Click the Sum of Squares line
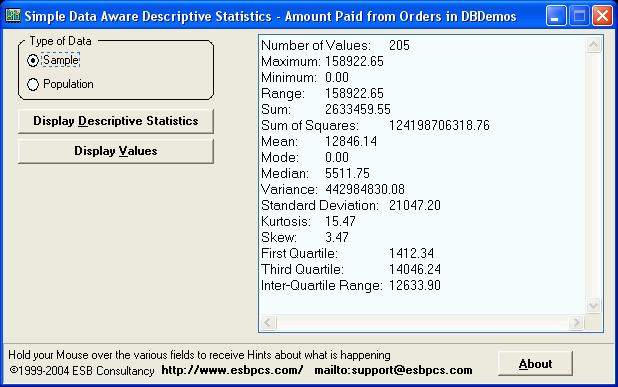The image size is (618, 387). pos(375,125)
